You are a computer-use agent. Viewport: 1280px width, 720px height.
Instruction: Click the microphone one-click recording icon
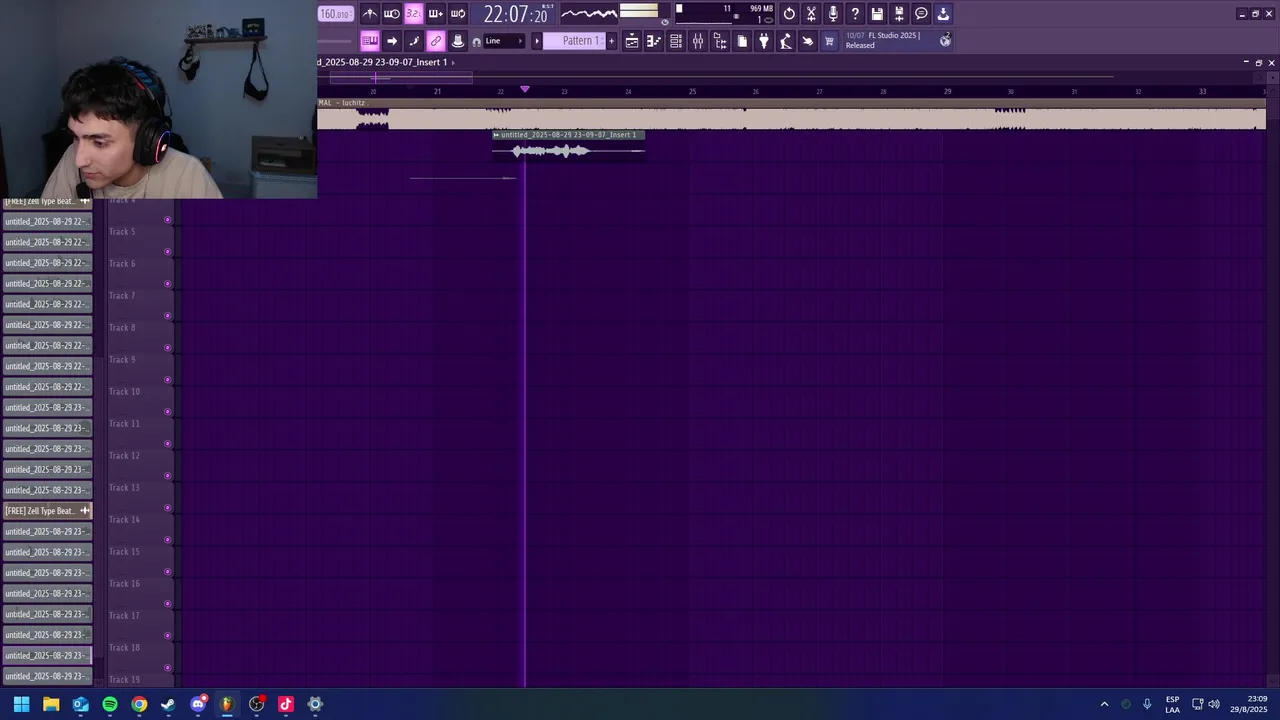pos(833,14)
